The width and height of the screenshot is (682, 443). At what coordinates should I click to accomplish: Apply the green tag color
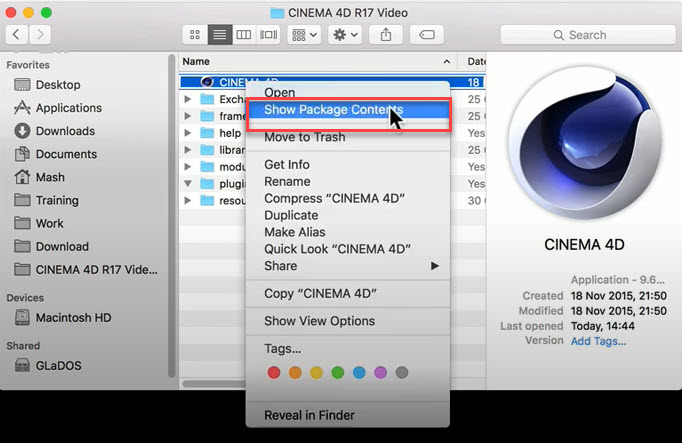coord(338,373)
